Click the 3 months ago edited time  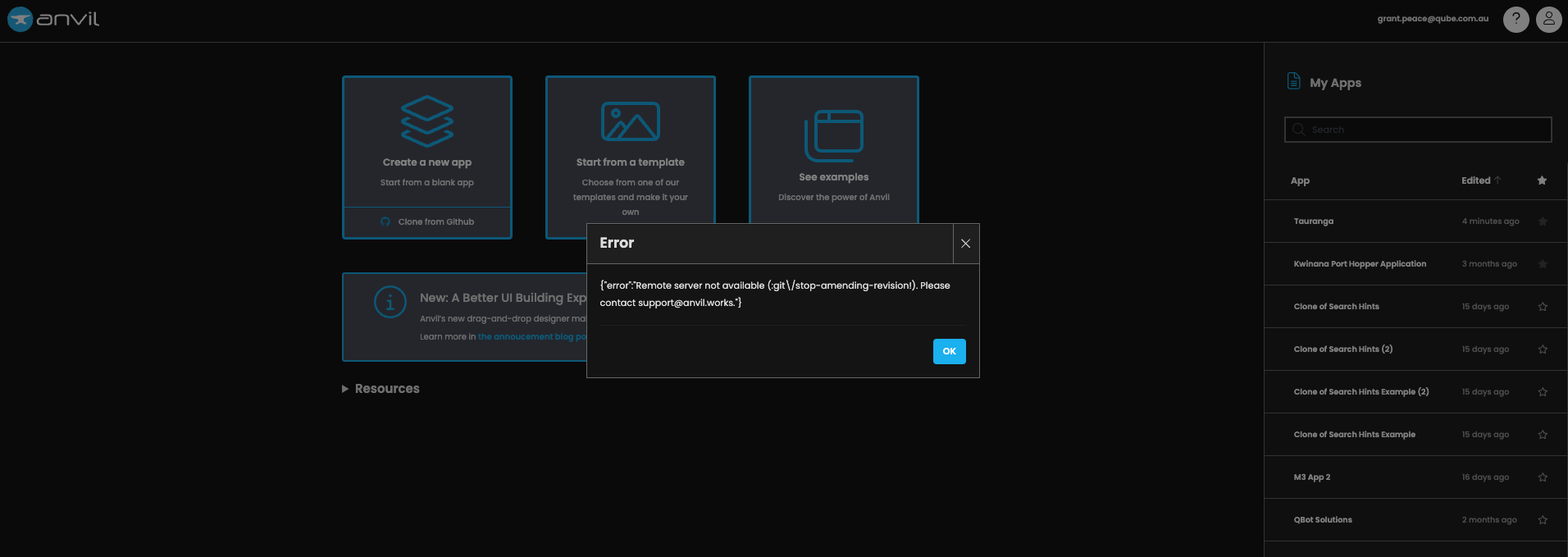(x=1489, y=264)
